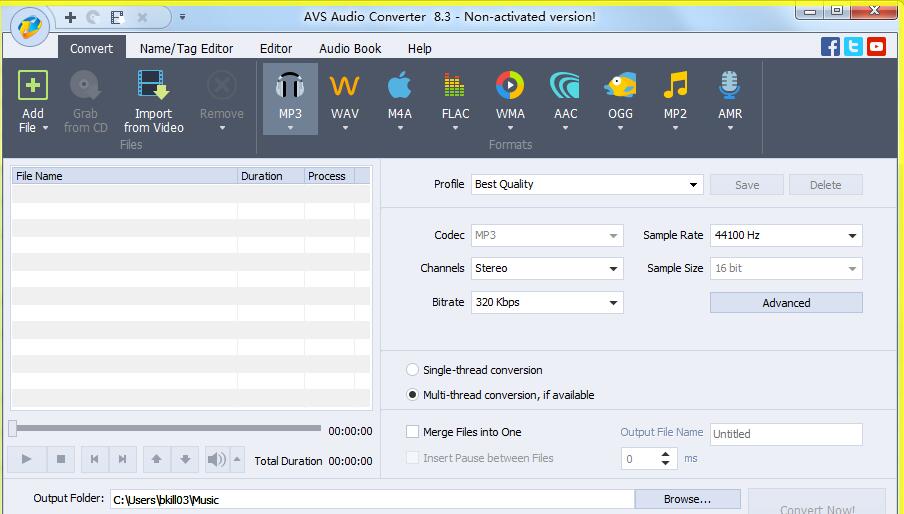Expand MP3 format options arrow
This screenshot has width=904, height=514.
(290, 128)
